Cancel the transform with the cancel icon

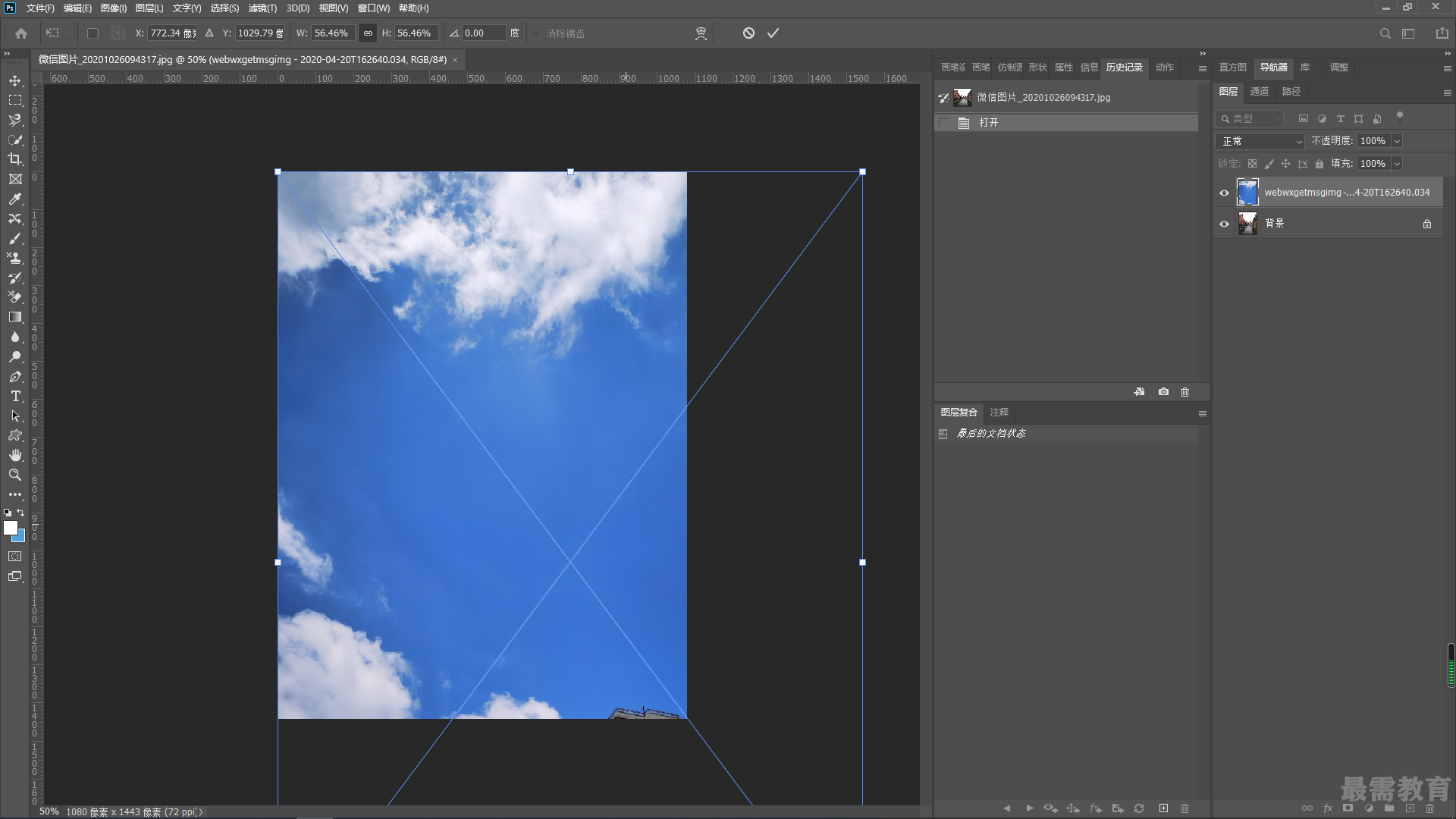(748, 33)
